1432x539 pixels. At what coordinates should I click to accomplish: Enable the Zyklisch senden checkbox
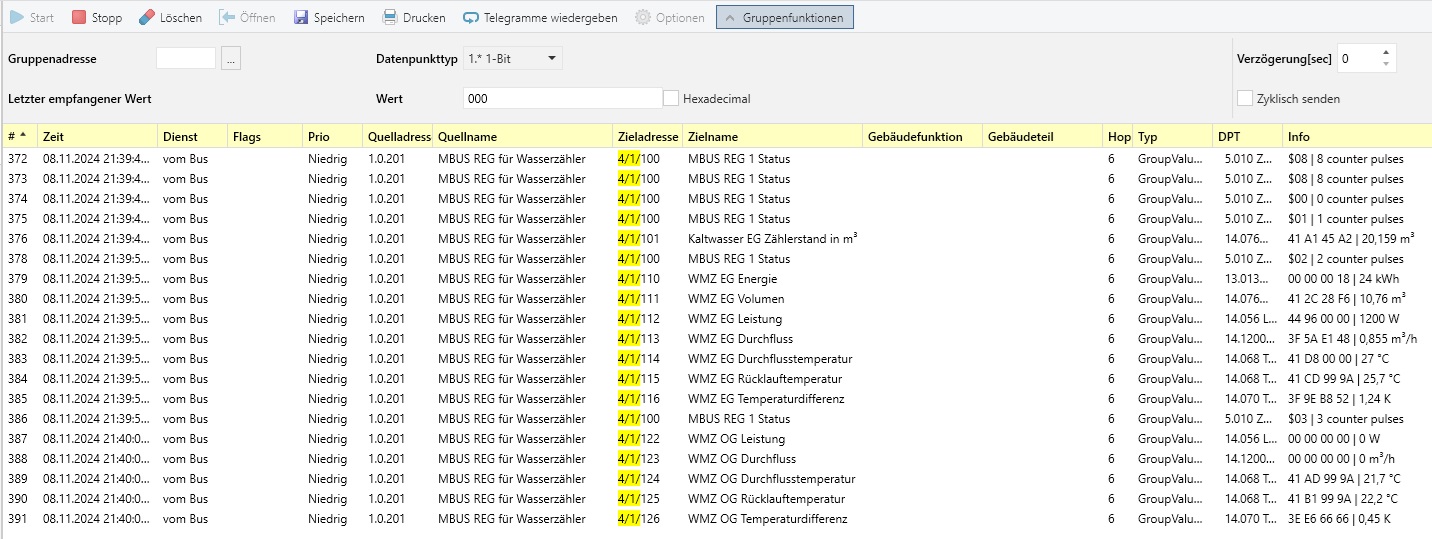[x=1245, y=98]
